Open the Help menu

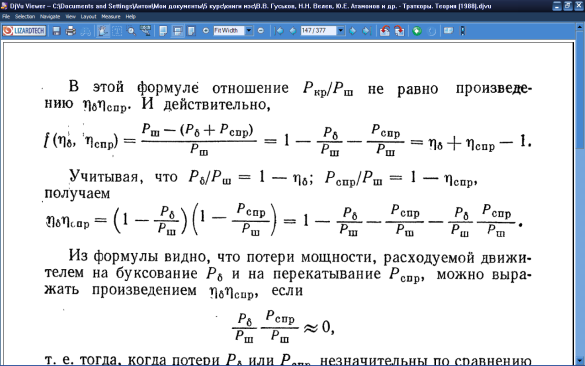click(131, 16)
